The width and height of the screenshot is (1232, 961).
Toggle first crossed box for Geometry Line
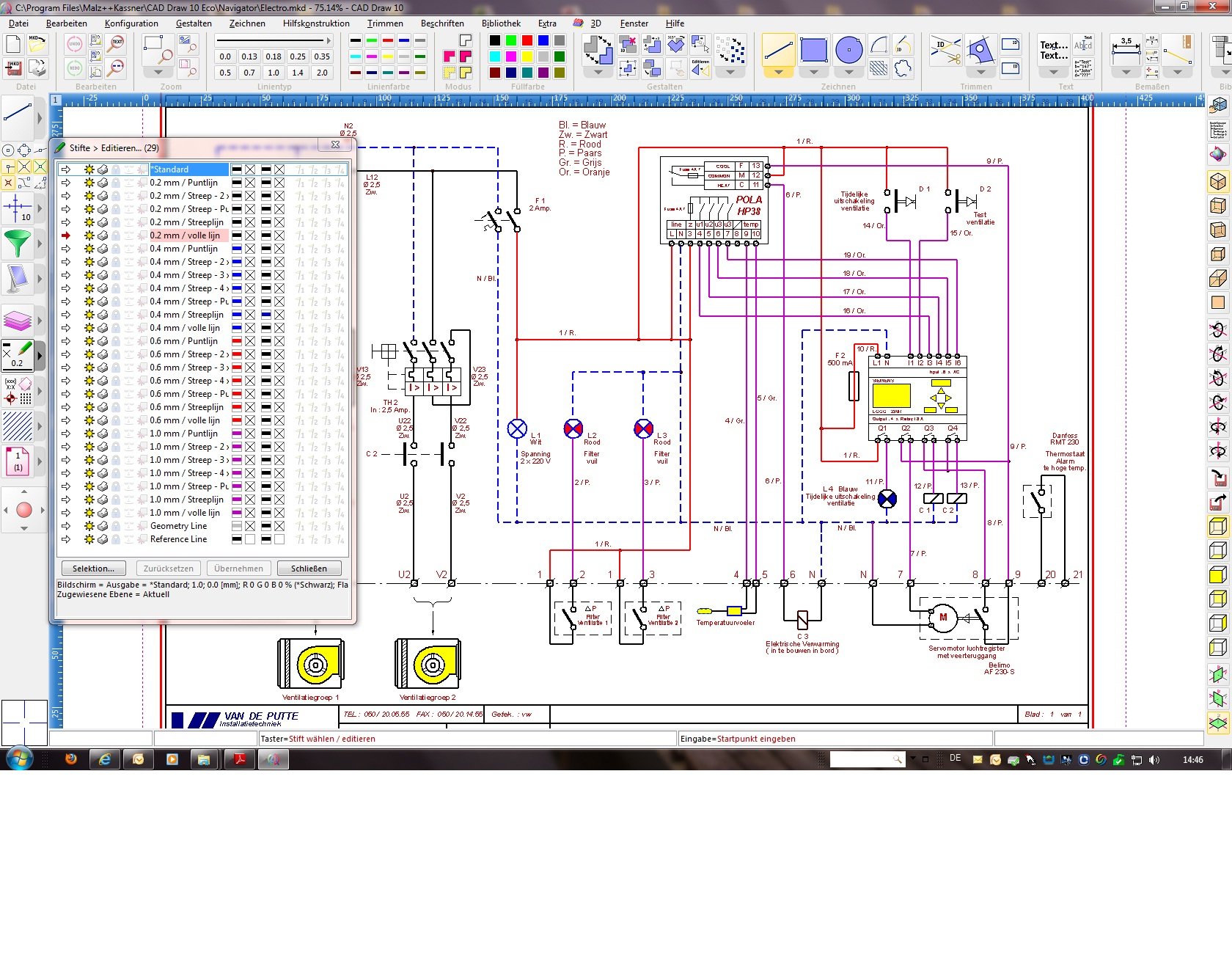point(250,526)
